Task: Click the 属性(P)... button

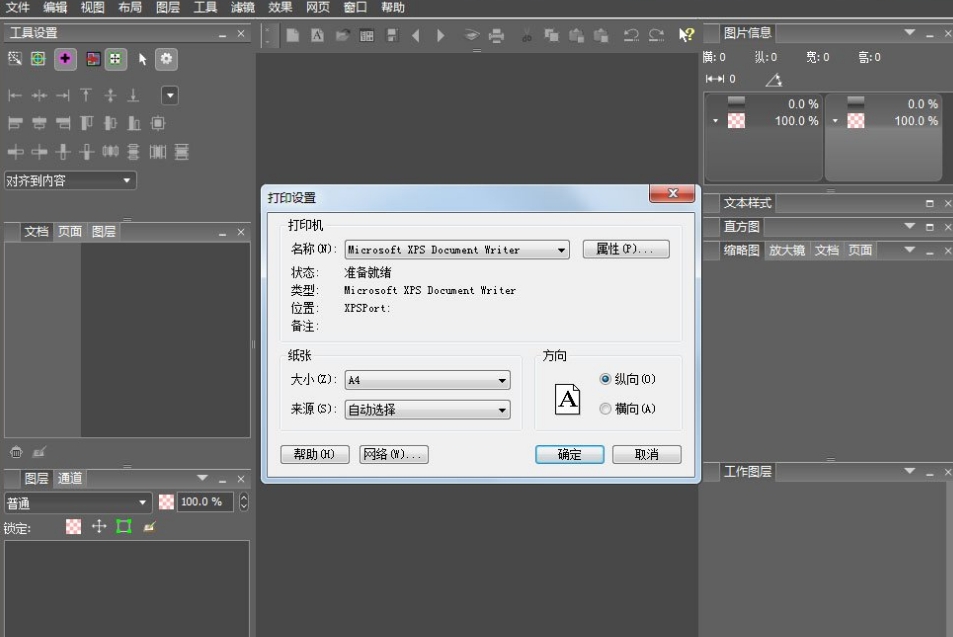Action: point(625,250)
